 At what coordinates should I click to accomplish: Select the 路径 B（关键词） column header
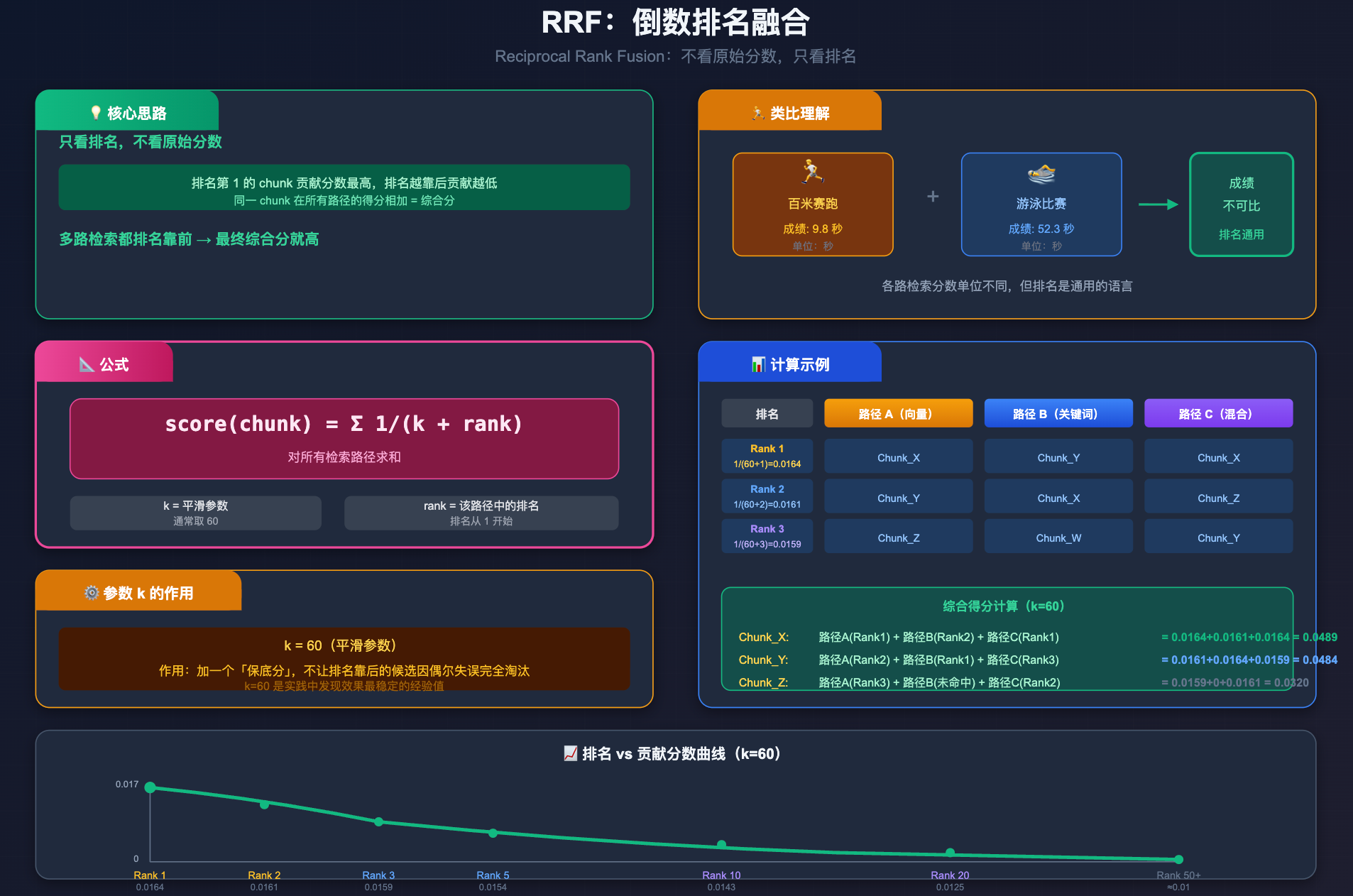coord(1058,413)
